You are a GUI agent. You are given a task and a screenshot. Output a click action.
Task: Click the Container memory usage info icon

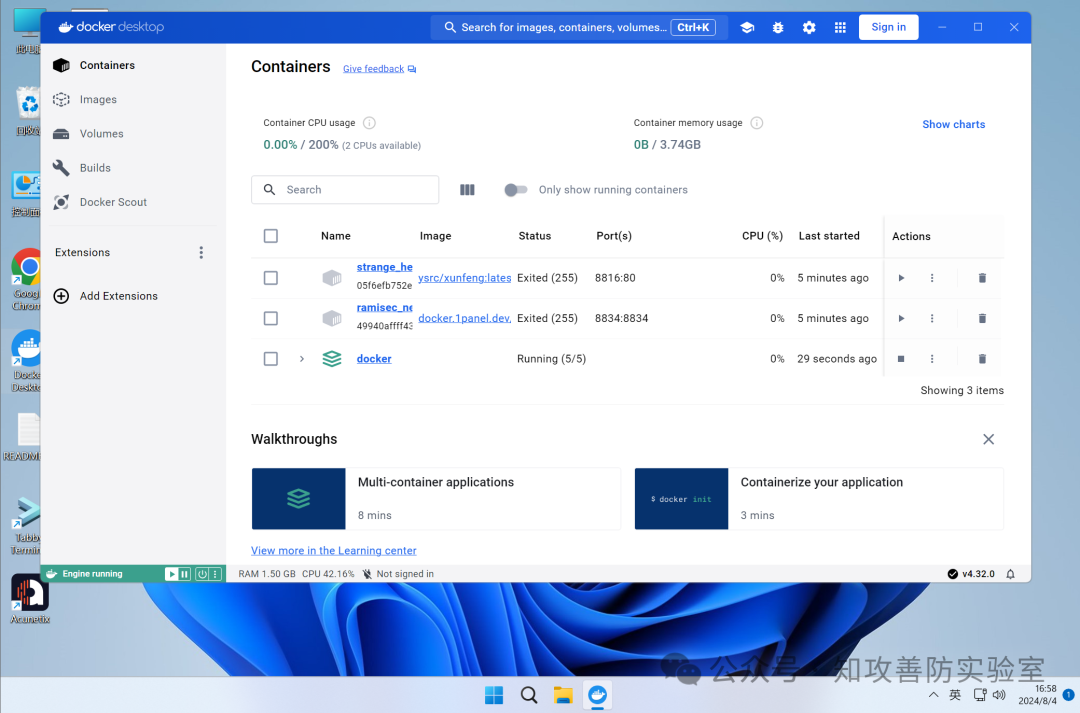point(756,123)
